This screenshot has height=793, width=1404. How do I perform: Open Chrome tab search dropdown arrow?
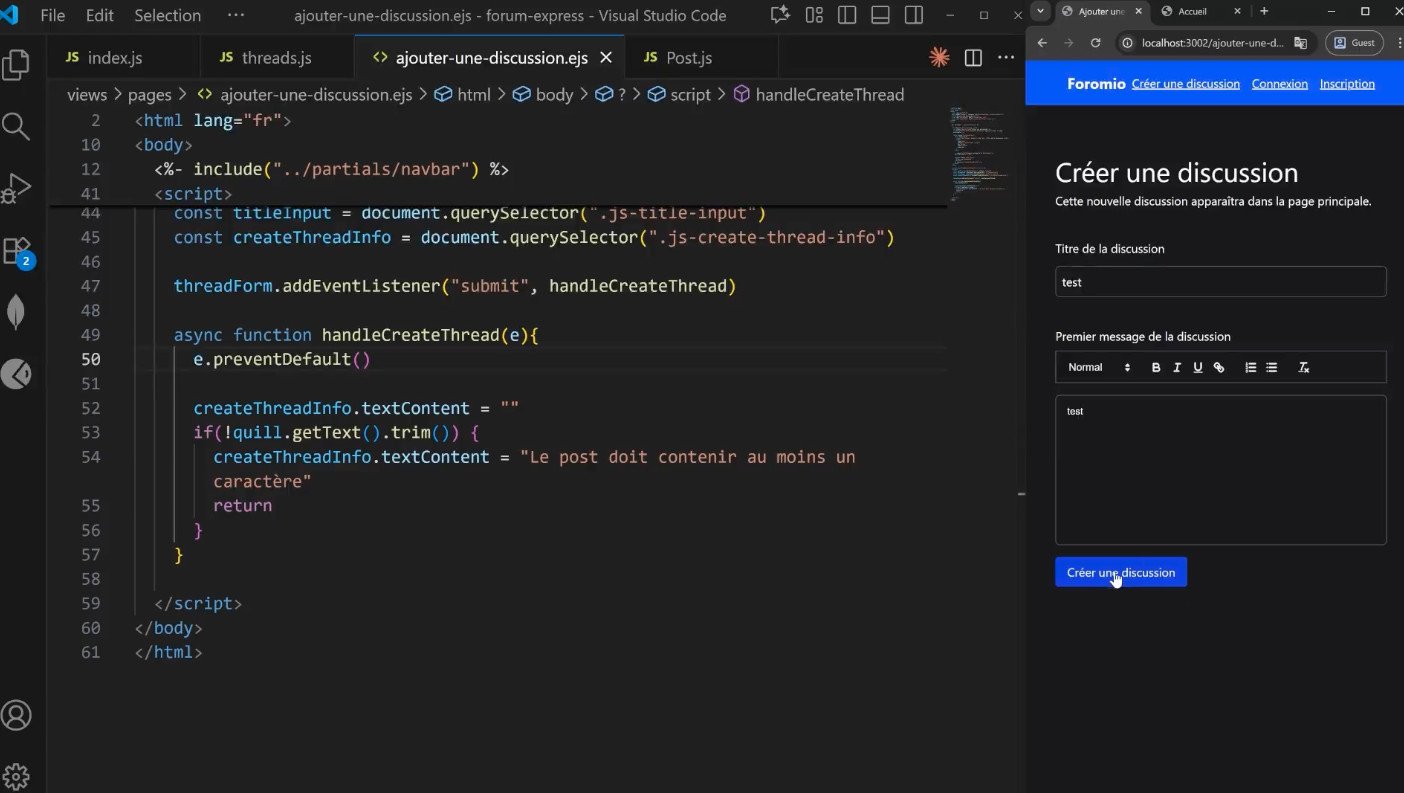1041,11
